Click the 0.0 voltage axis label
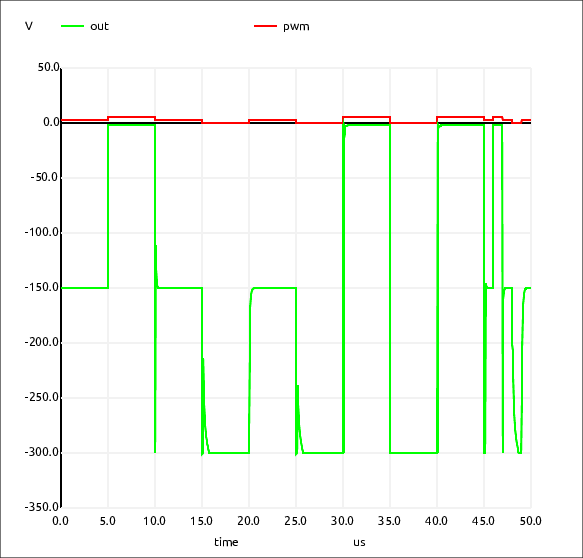Viewport: 583px width, 558px height. pyautogui.click(x=51, y=122)
